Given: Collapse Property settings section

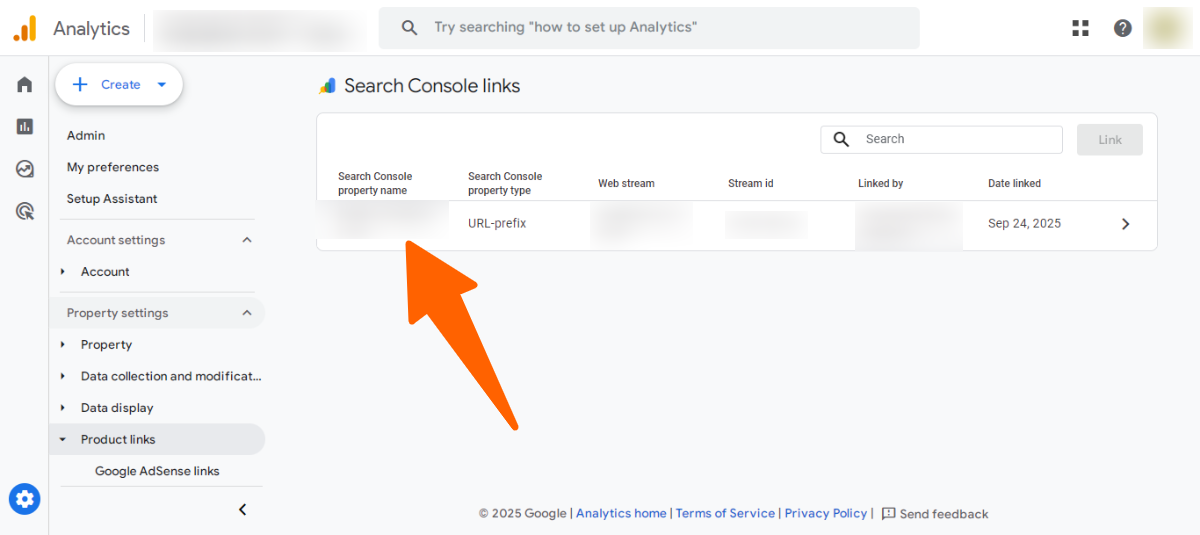Looking at the screenshot, I should (x=247, y=313).
